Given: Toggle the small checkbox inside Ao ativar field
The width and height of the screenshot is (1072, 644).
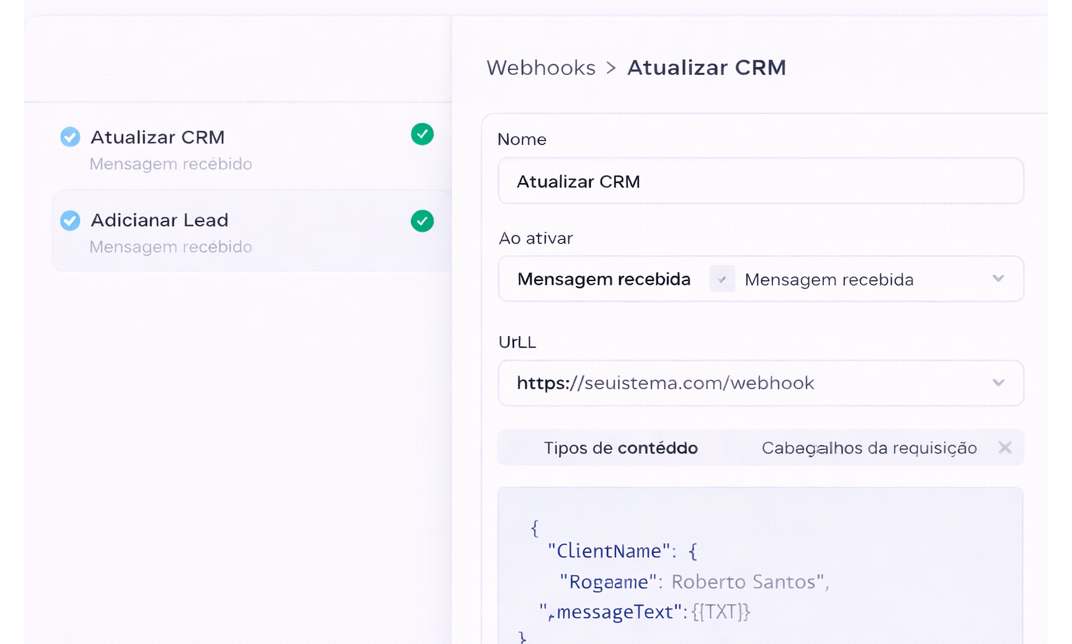Looking at the screenshot, I should point(722,280).
